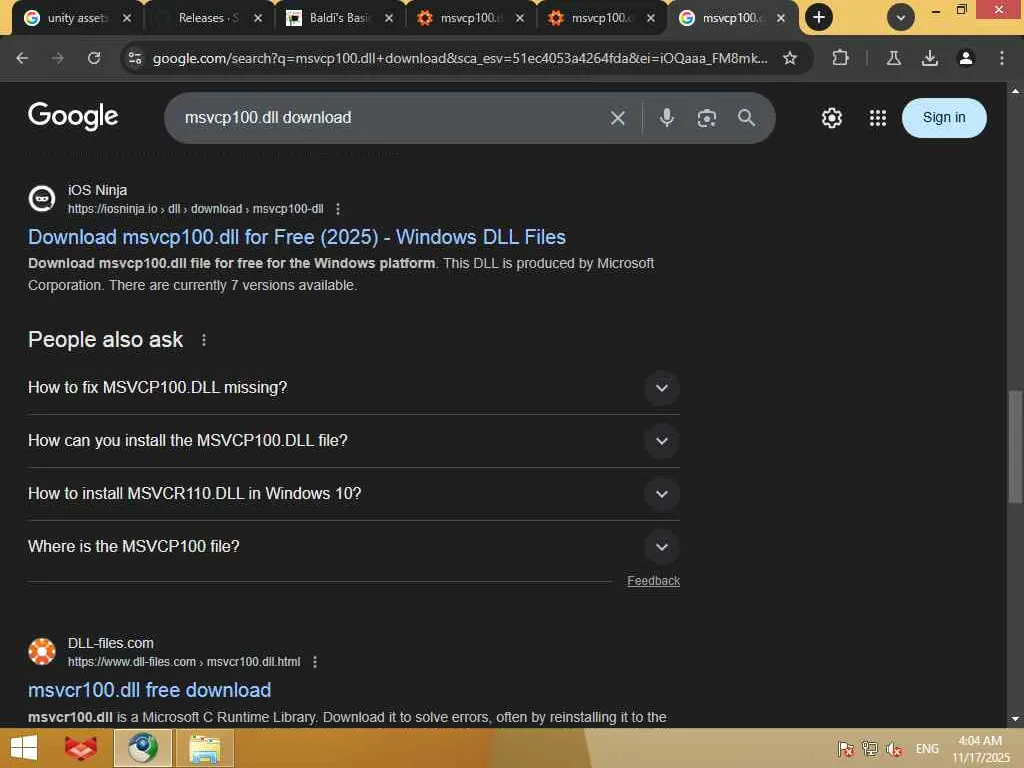The image size is (1024, 768).
Task: Open Google quick settings gear
Action: click(x=831, y=118)
